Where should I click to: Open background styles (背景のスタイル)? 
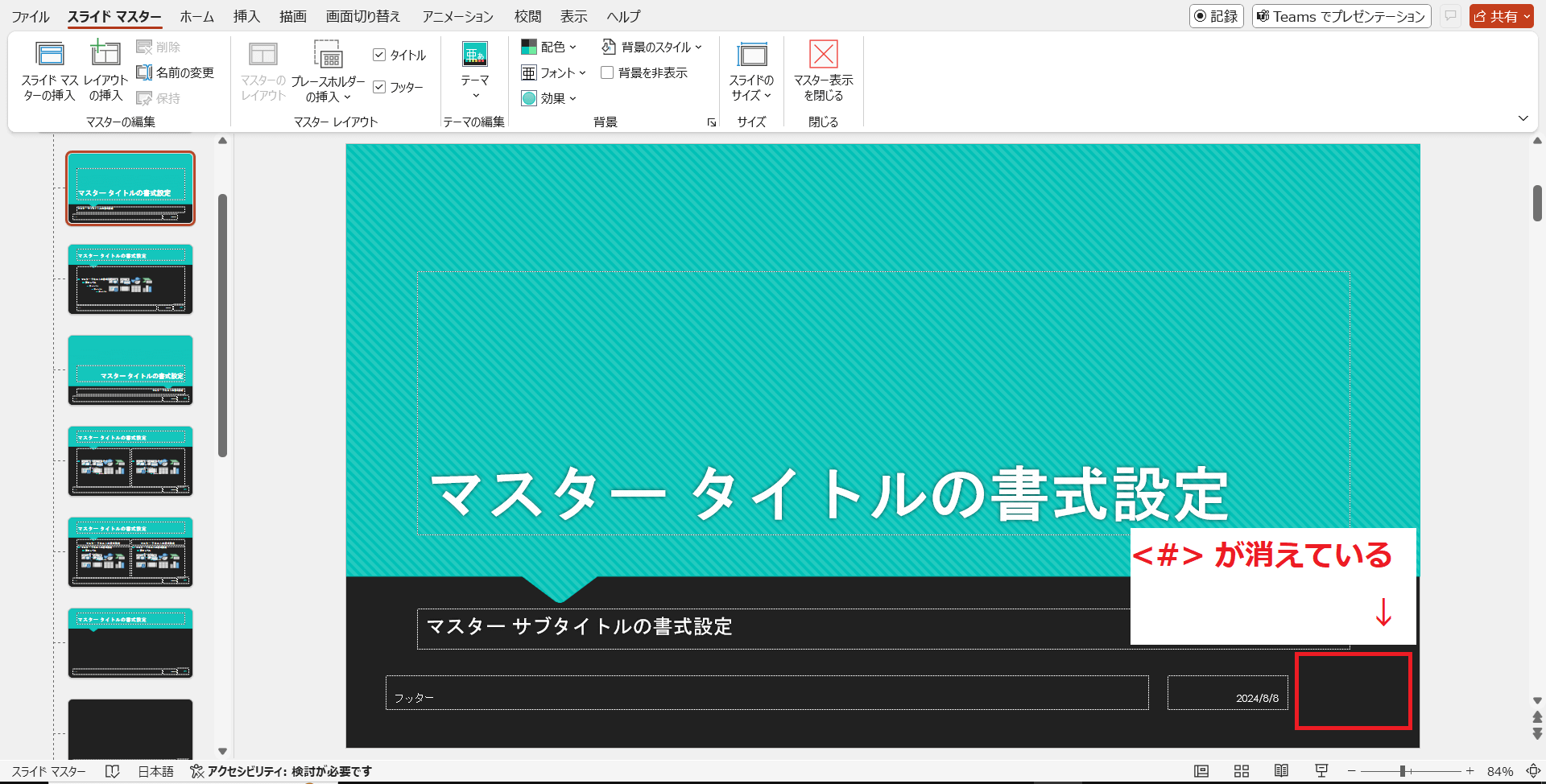tap(651, 47)
